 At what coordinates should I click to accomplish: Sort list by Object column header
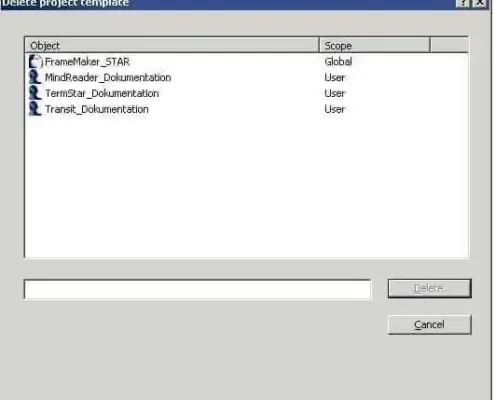[172, 45]
